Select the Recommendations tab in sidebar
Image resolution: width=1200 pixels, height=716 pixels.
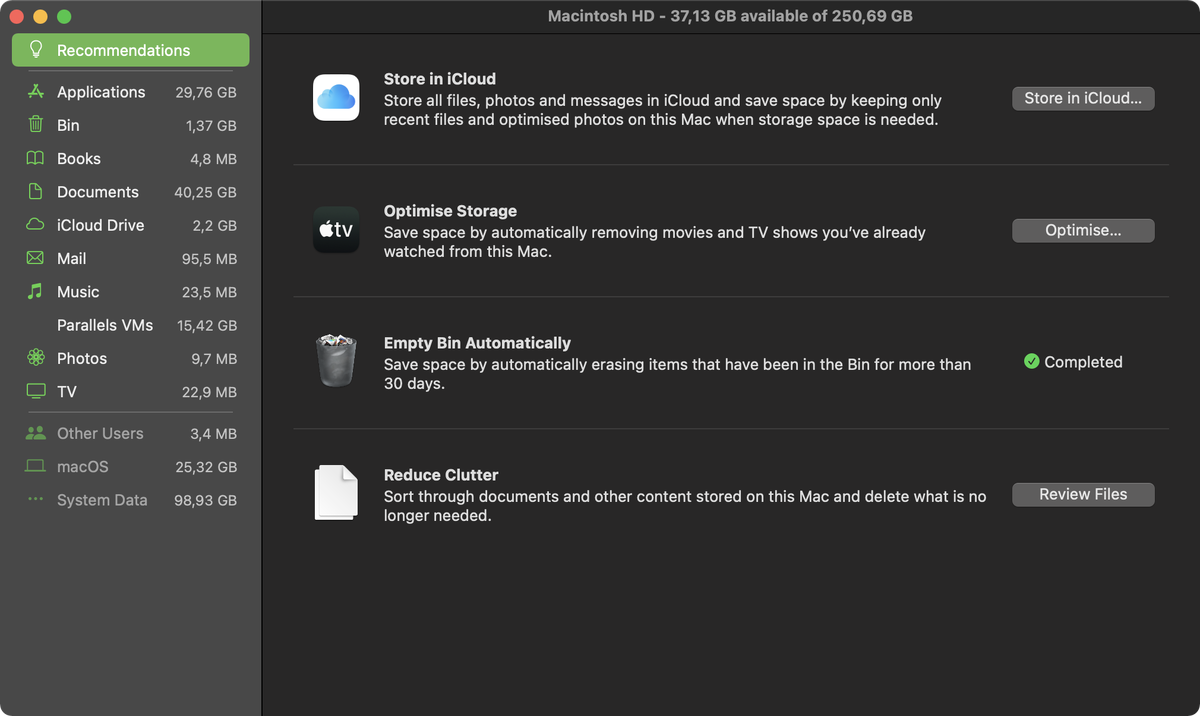131,50
